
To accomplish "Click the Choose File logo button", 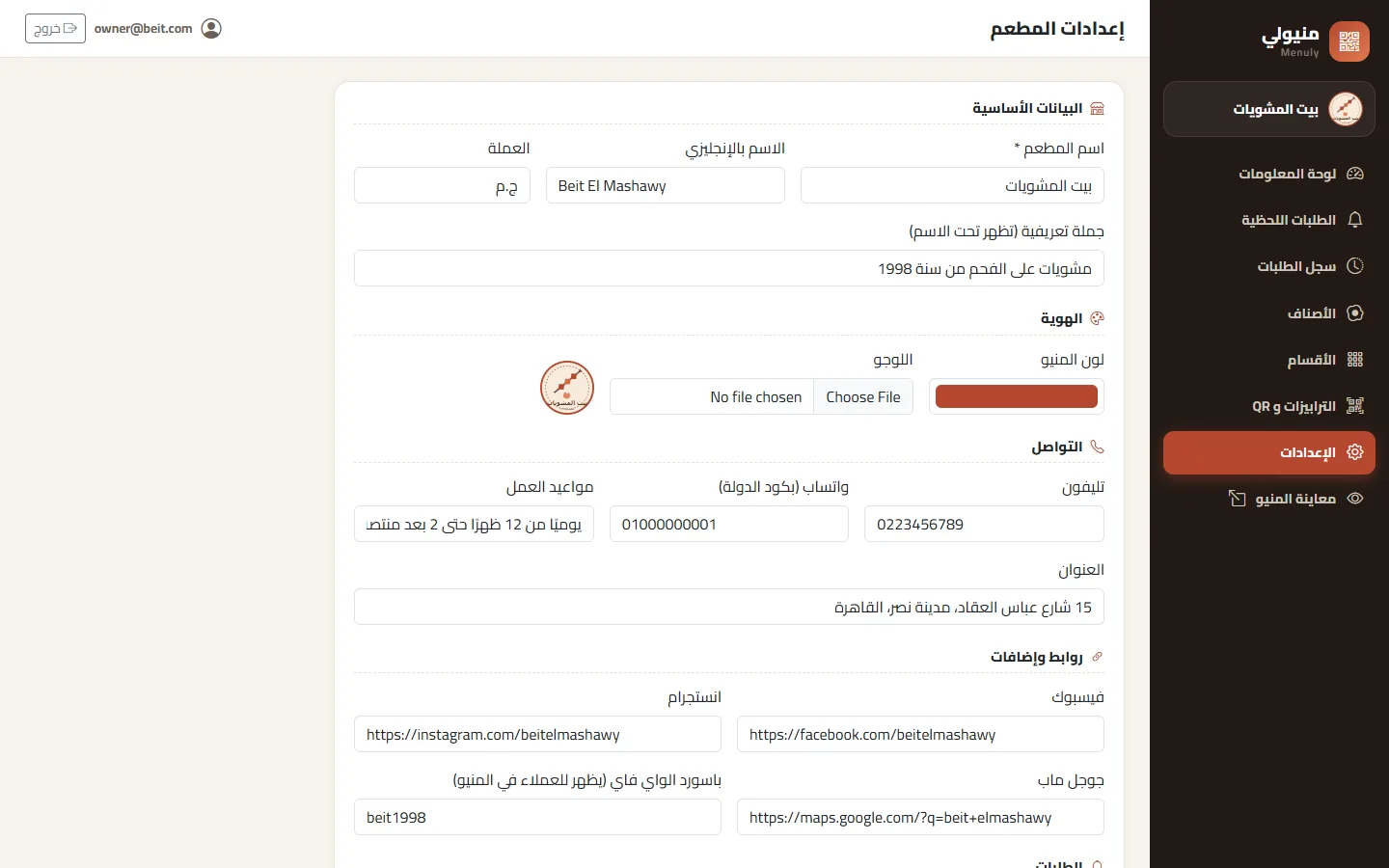I will tap(863, 397).
